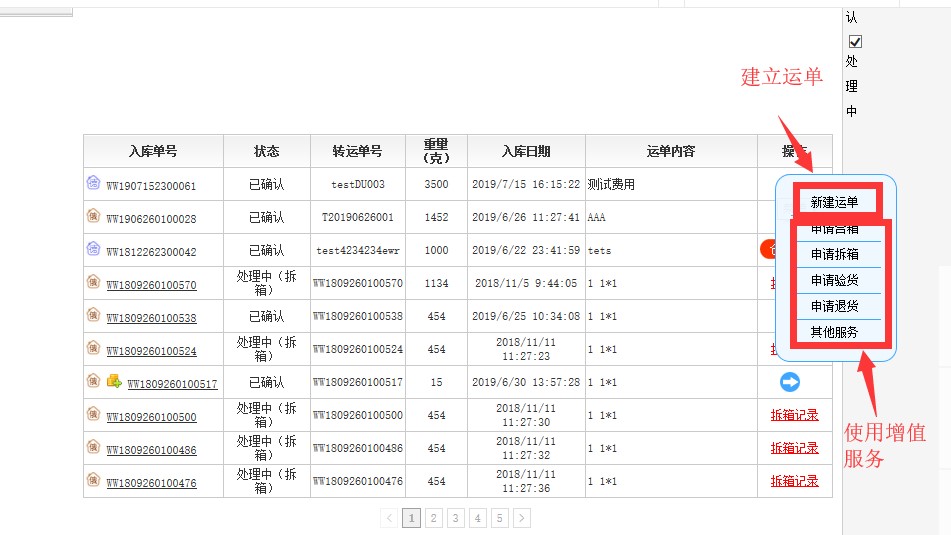Image resolution: width=951 pixels, height=535 pixels.
Task: Go to page 3 in pagination
Action: pos(455,518)
